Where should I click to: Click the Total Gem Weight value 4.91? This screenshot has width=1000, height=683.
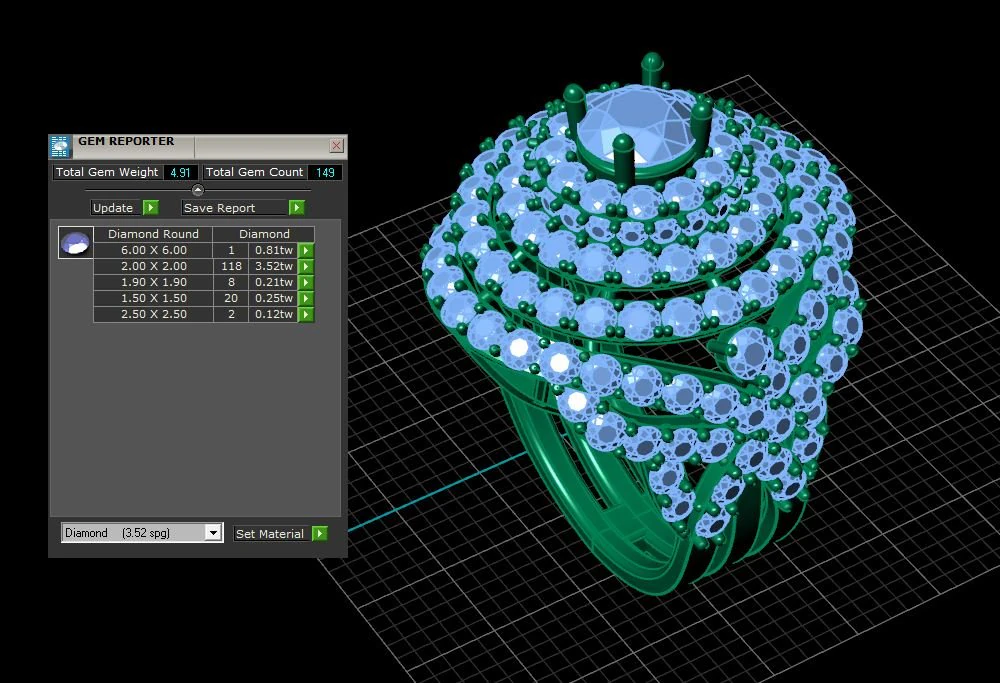[x=180, y=172]
